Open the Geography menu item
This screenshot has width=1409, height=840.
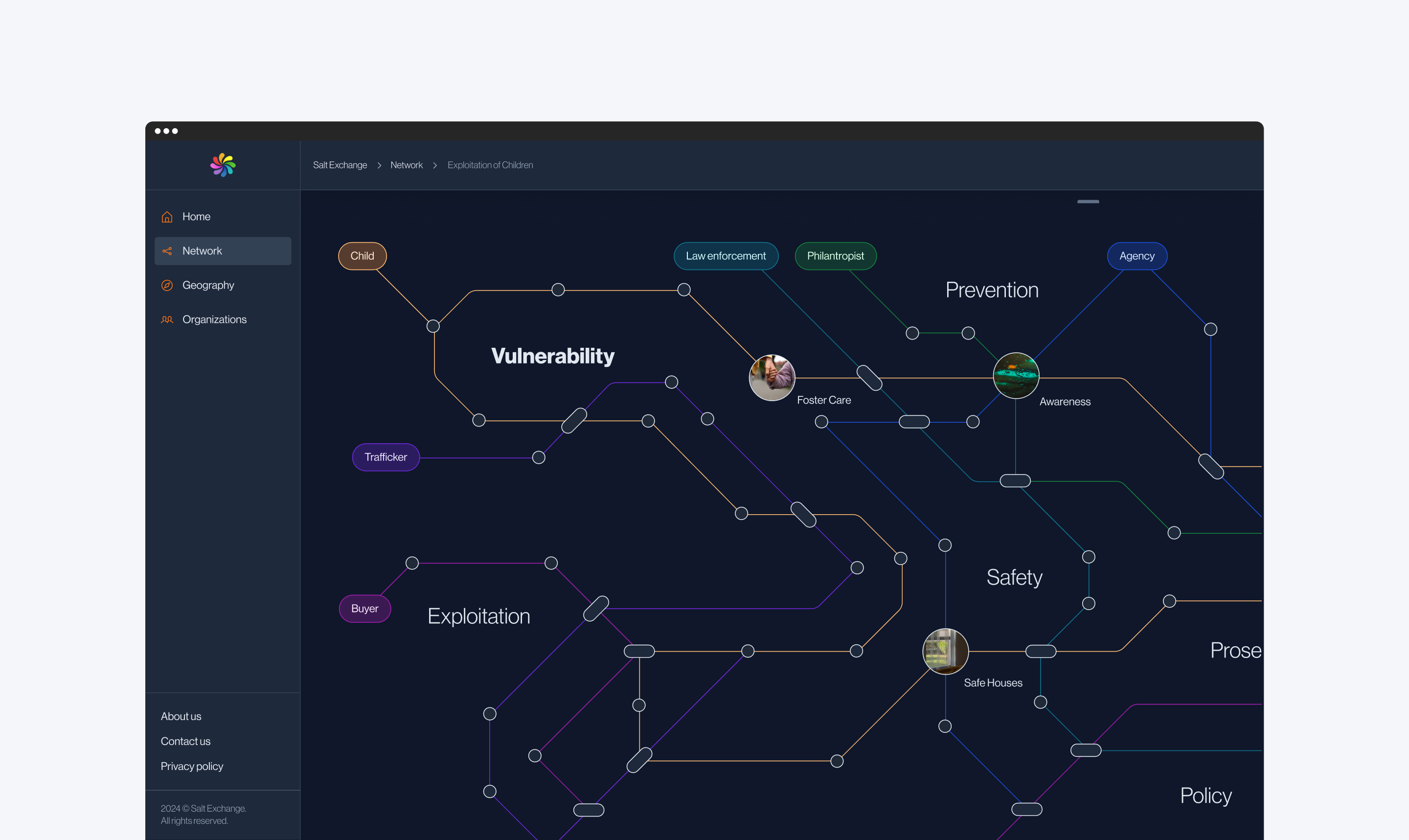point(208,285)
